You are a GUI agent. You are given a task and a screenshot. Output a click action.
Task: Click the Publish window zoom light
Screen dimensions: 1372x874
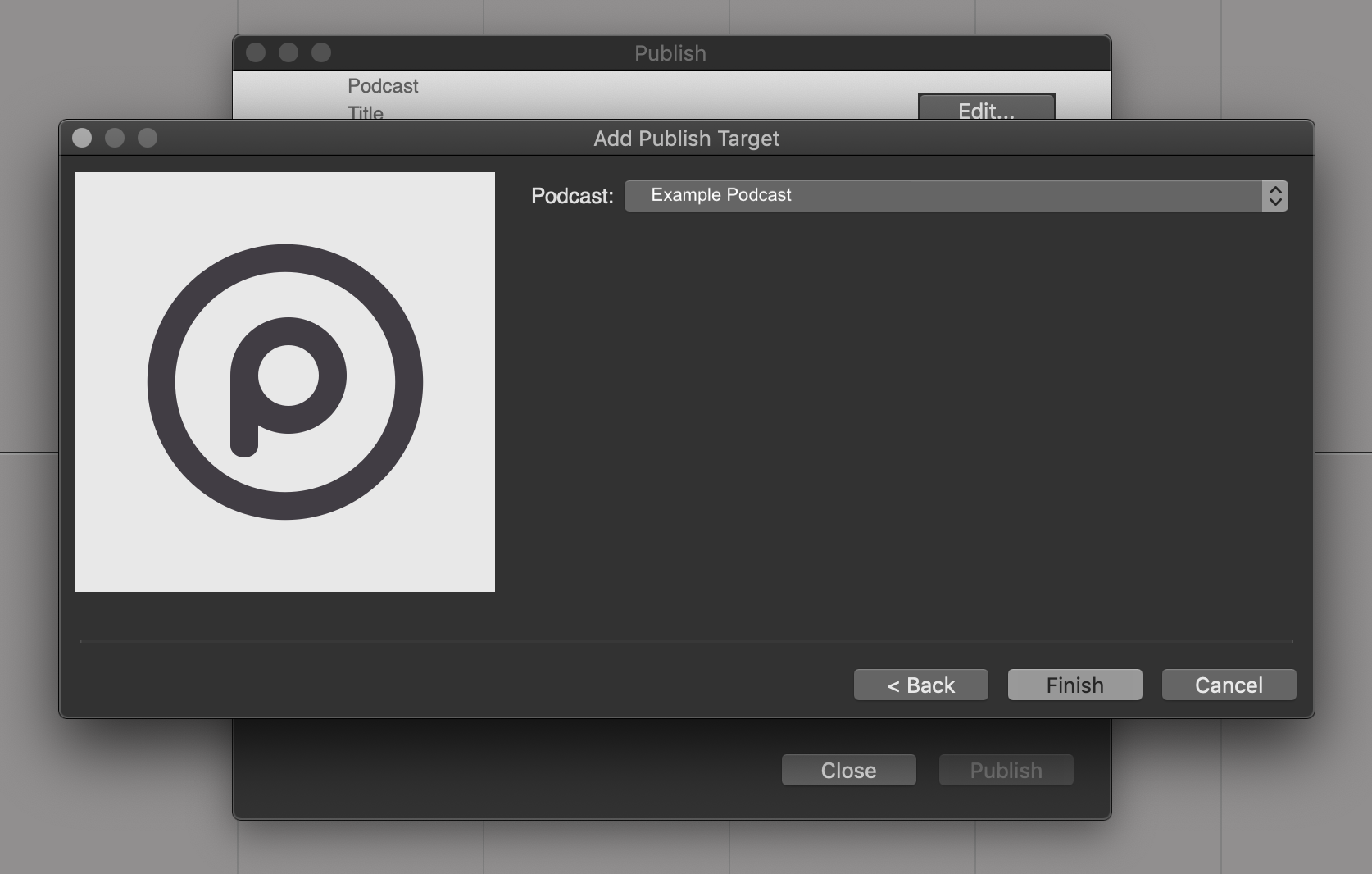click(321, 52)
